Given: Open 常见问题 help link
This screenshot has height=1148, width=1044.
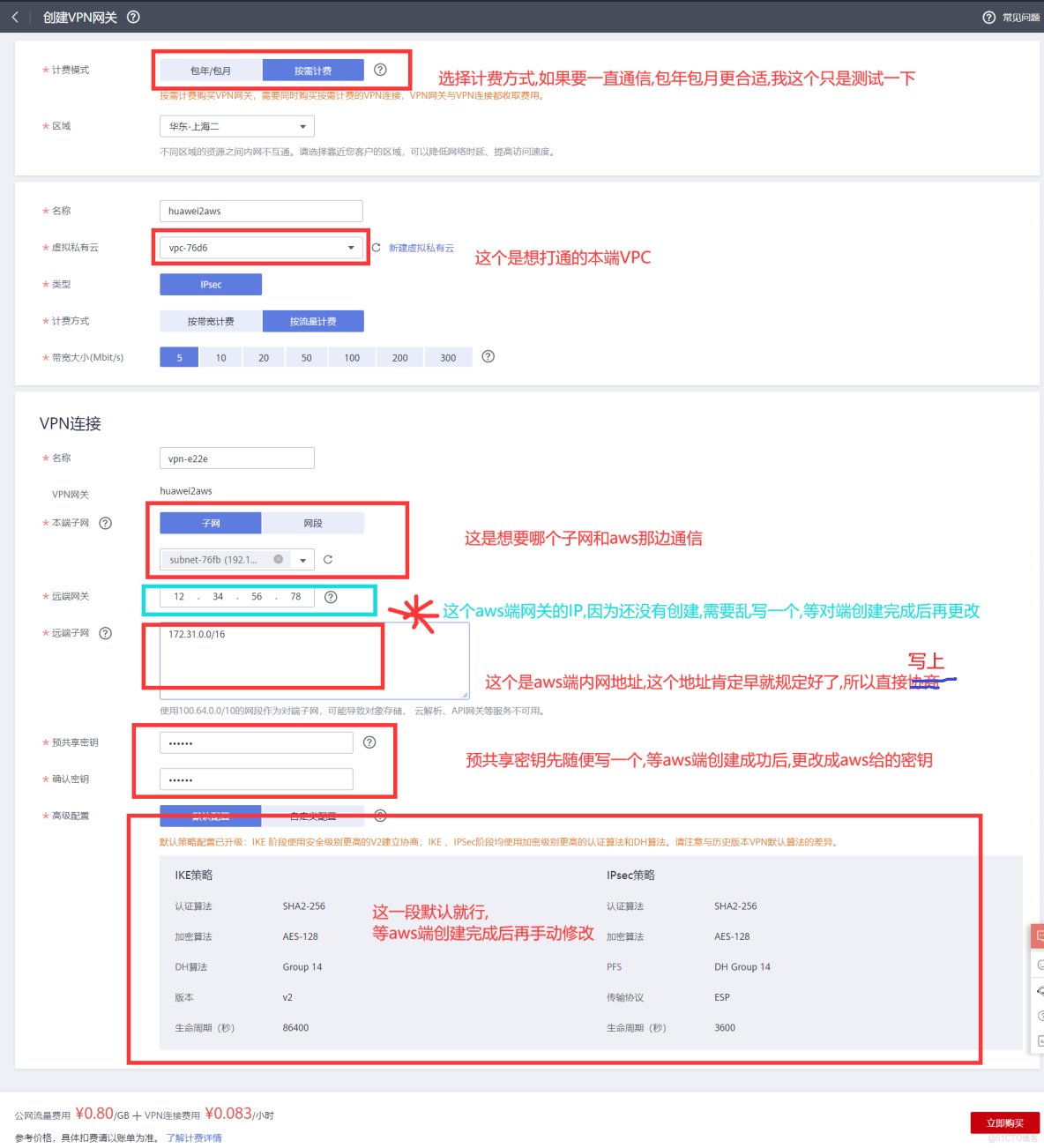Looking at the screenshot, I should (1011, 18).
